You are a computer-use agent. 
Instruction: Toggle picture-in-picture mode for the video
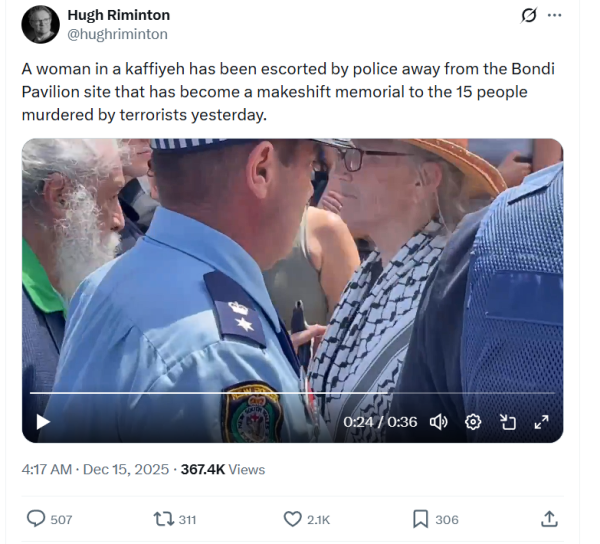pyautogui.click(x=508, y=422)
